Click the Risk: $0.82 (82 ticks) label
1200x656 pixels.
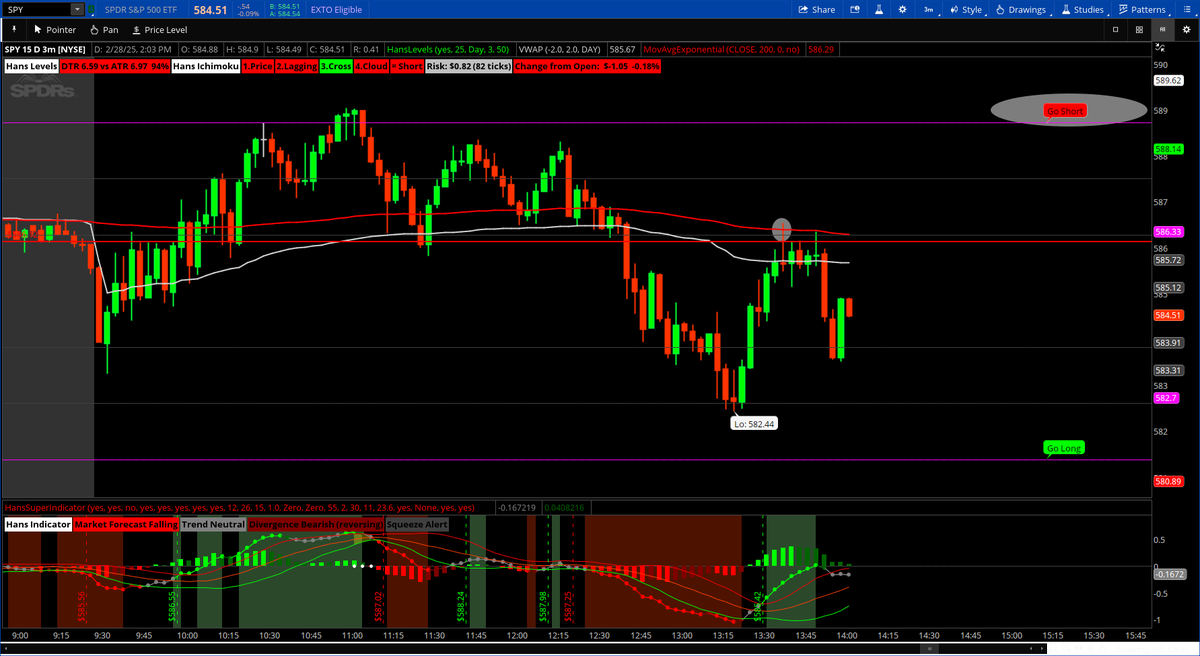pos(468,66)
